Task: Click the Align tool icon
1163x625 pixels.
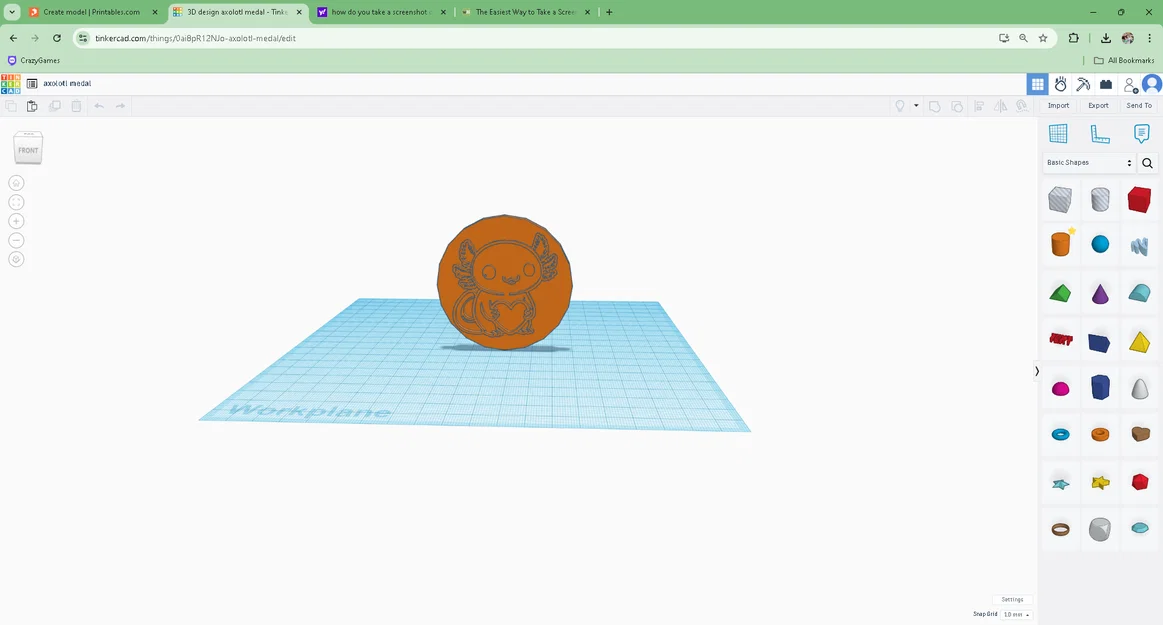Action: pyautogui.click(x=978, y=106)
